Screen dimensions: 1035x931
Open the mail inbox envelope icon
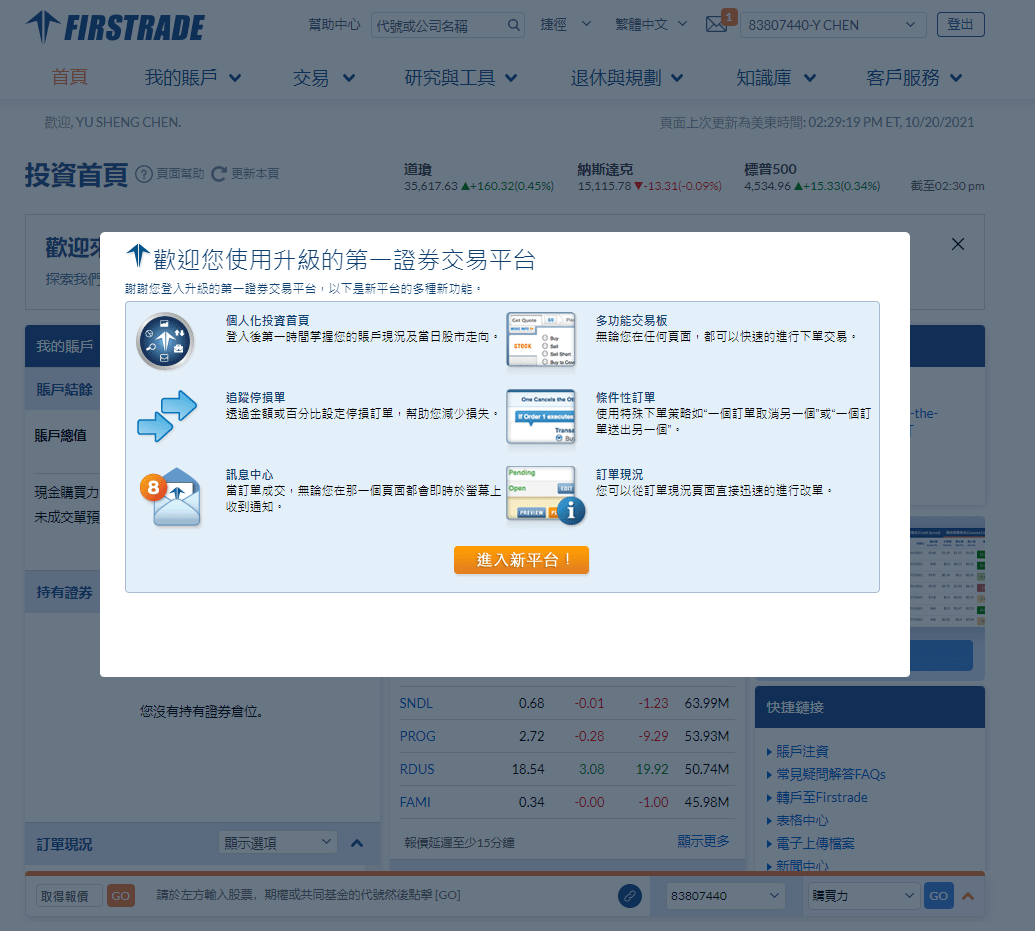(x=717, y=24)
